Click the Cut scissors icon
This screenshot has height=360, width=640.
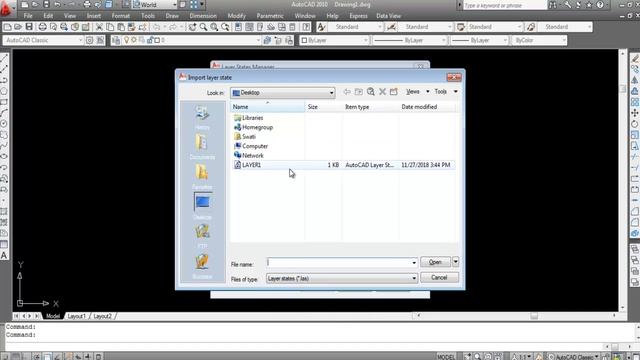99,27
